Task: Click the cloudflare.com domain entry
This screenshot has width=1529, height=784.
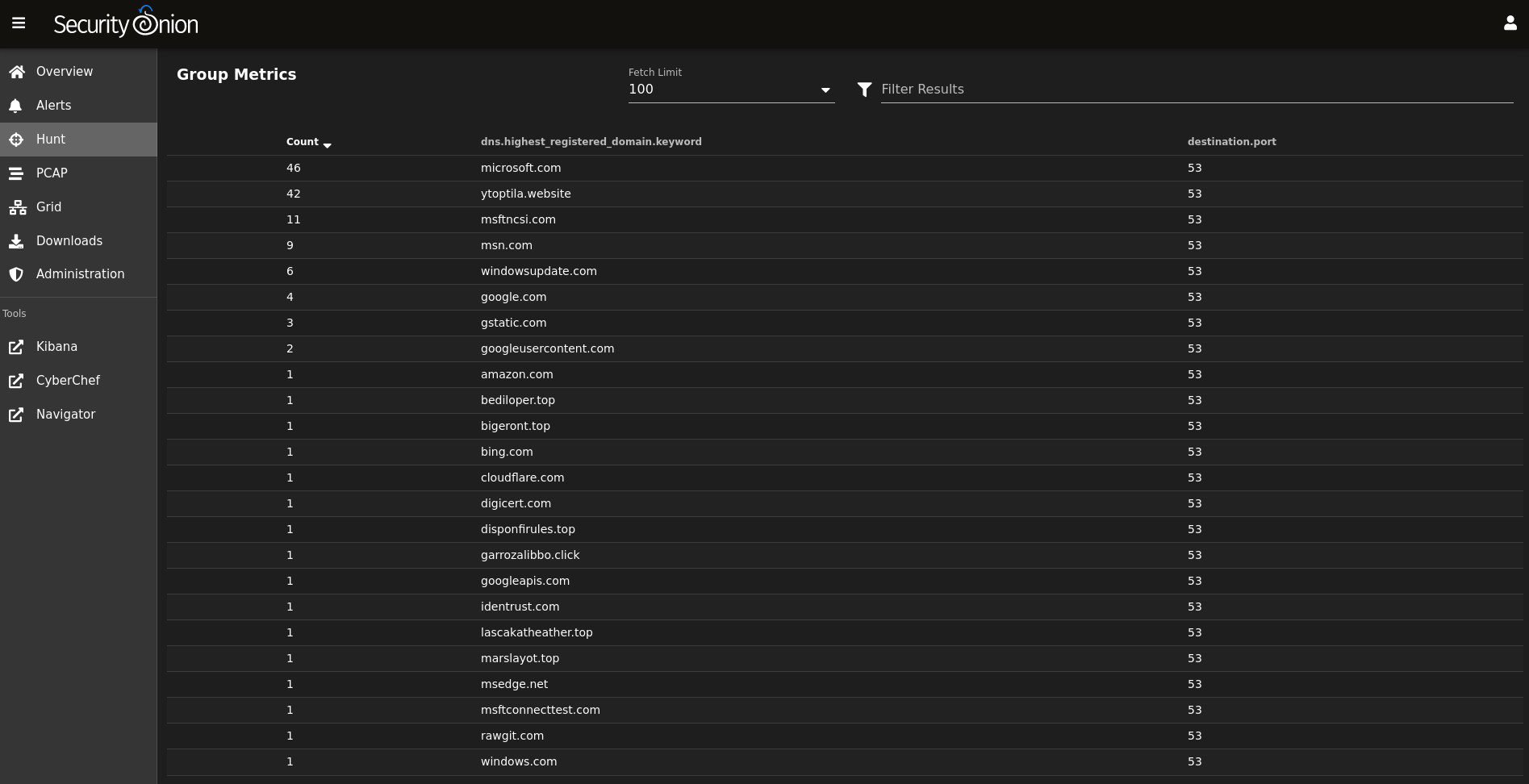Action: click(x=522, y=477)
